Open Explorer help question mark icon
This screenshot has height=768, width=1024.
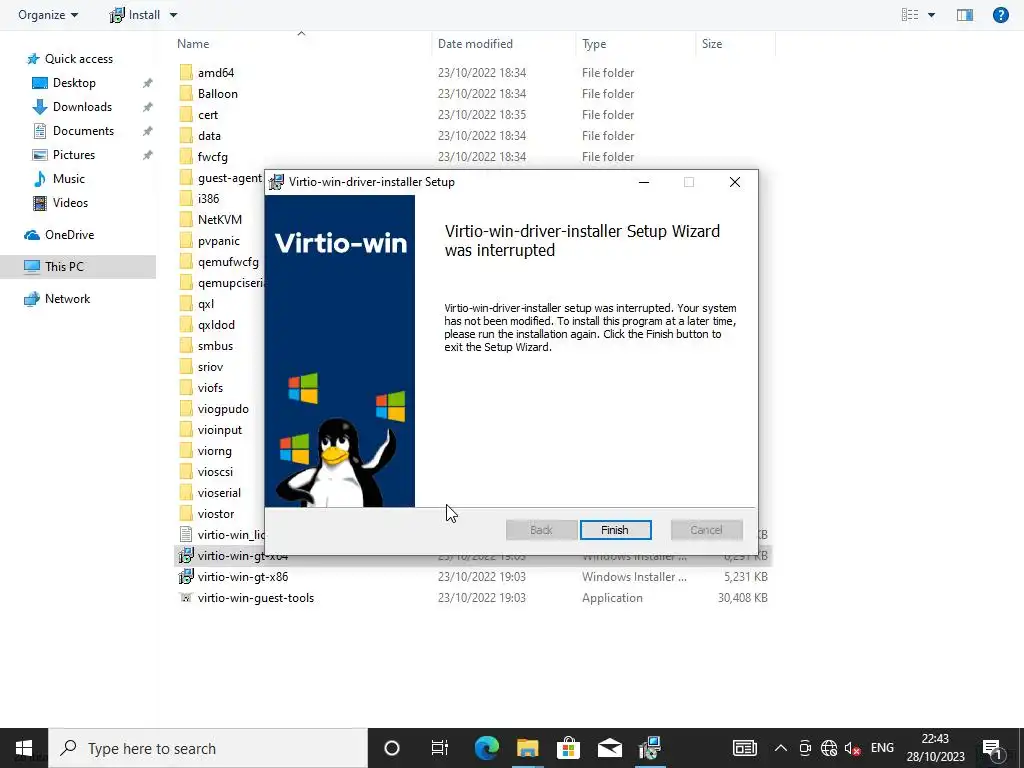click(x=1000, y=14)
